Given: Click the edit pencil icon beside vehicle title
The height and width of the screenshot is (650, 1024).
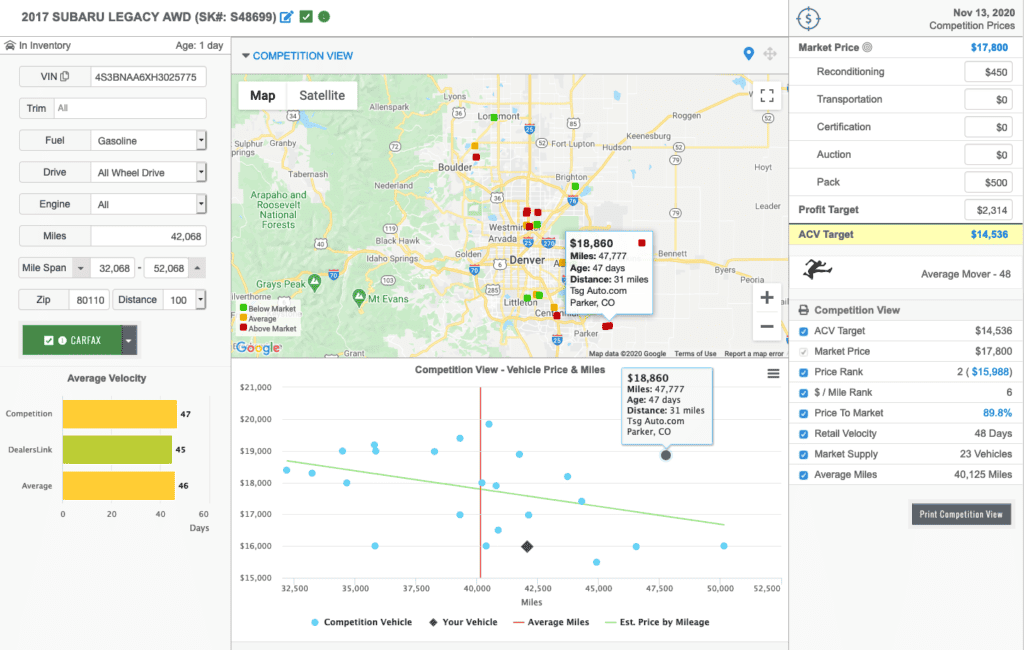Looking at the screenshot, I should point(286,17).
